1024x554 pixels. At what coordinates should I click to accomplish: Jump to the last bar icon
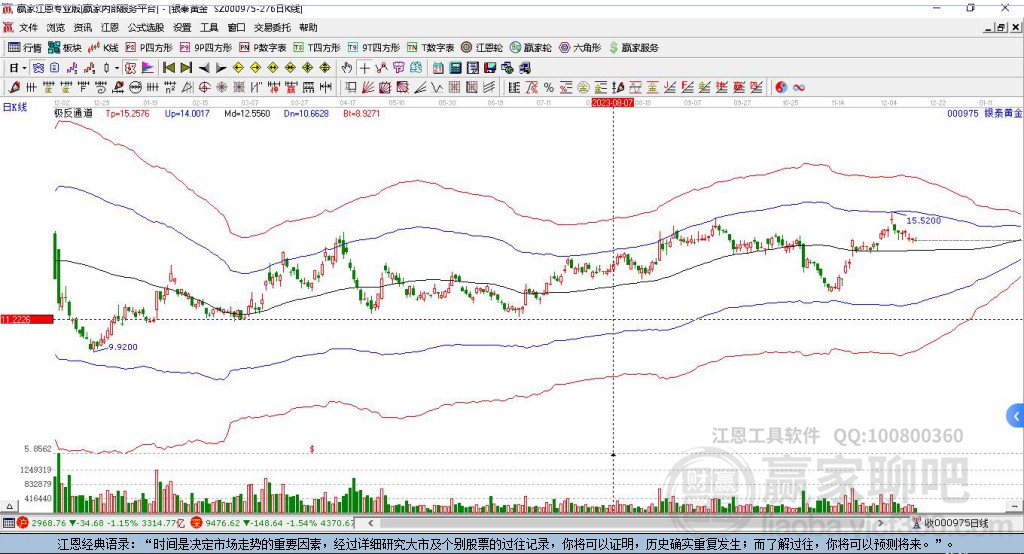pos(186,68)
